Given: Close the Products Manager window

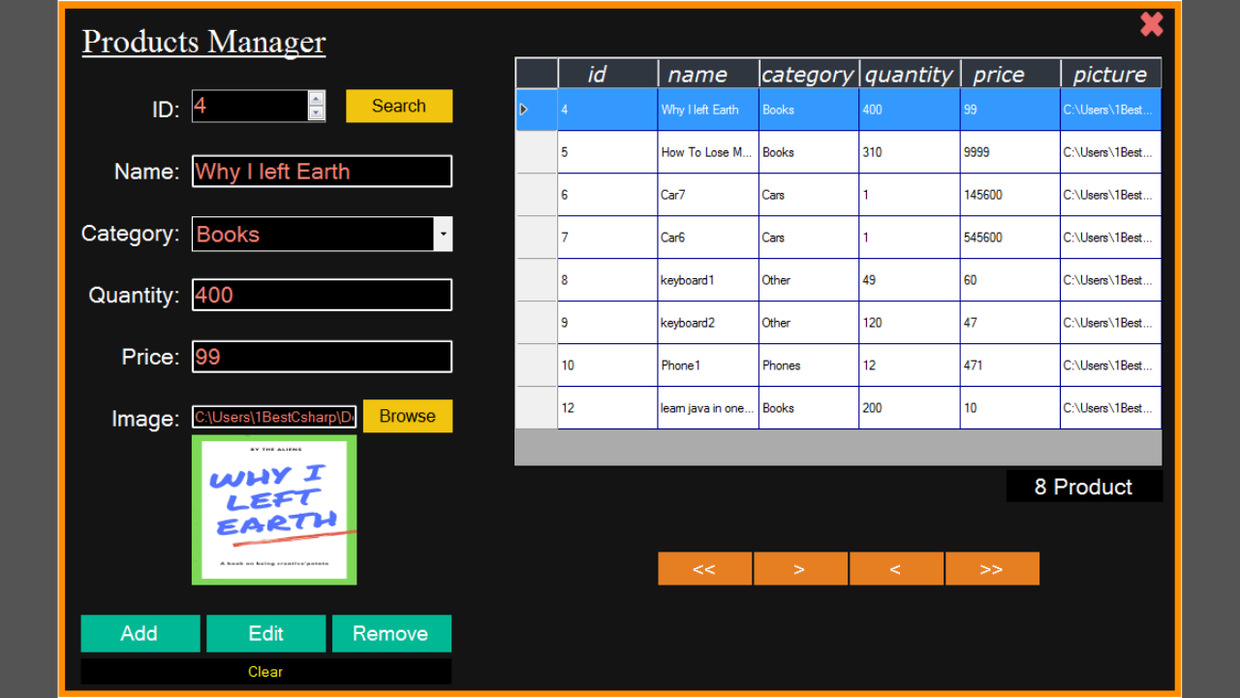Looking at the screenshot, I should point(1151,24).
